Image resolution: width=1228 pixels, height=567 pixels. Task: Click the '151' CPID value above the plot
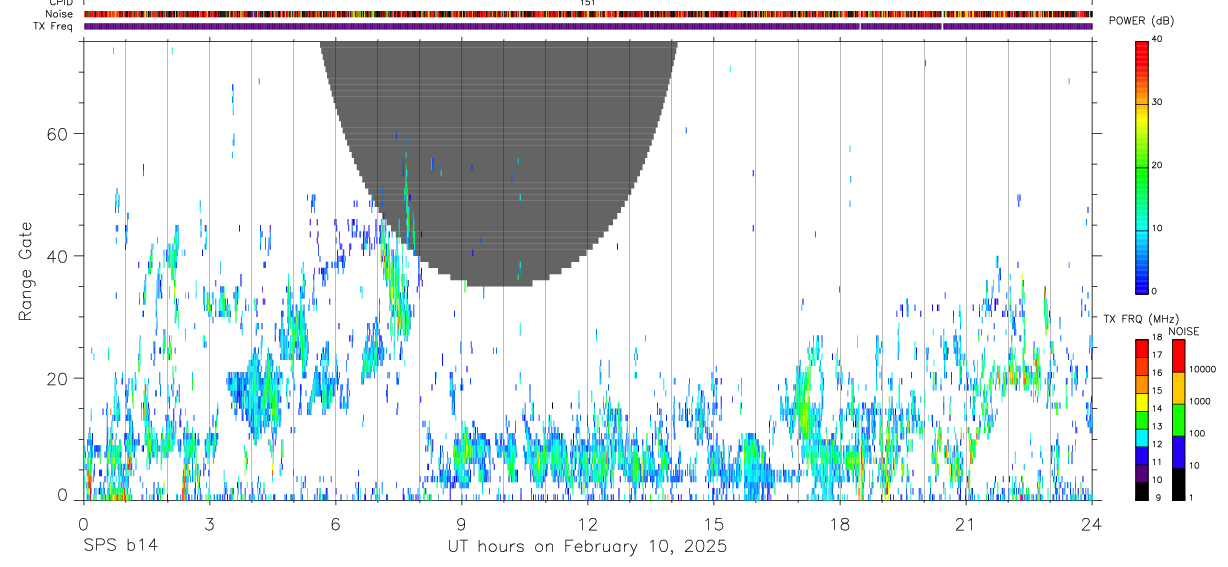[x=588, y=3]
